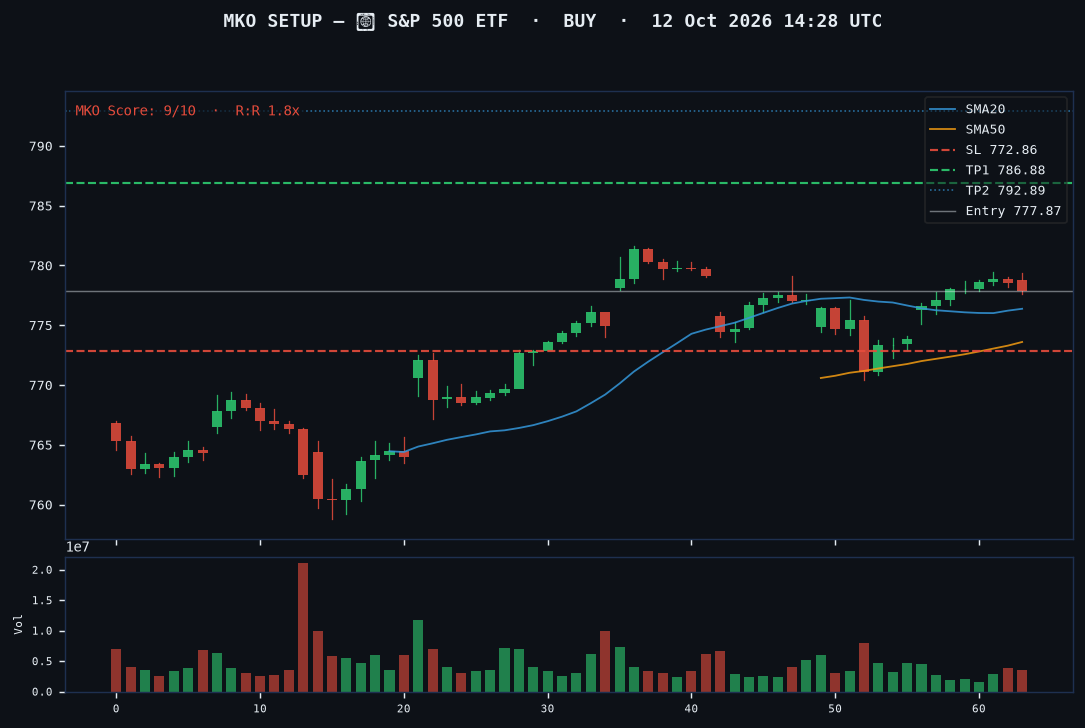The height and width of the screenshot is (728, 1085).
Task: Click the 2.0 volume axis label
Action: tap(42, 570)
